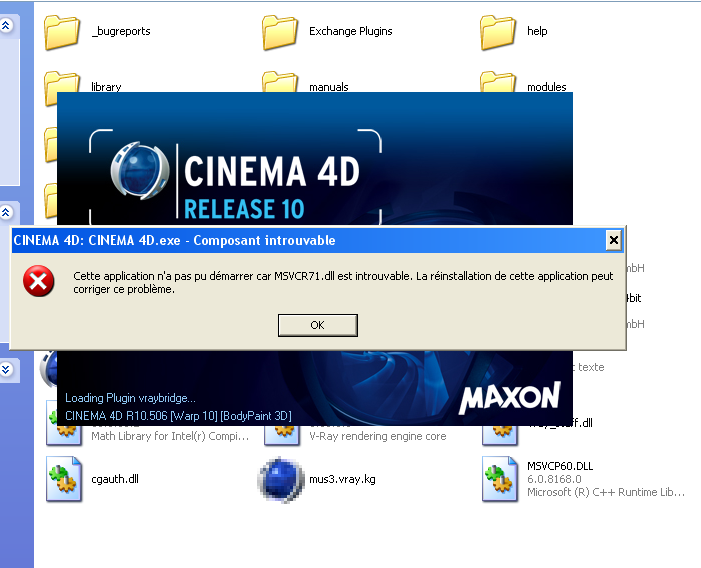The width and height of the screenshot is (701, 568).
Task: Click the Cinema 4D sphere logo on splash
Action: point(140,170)
